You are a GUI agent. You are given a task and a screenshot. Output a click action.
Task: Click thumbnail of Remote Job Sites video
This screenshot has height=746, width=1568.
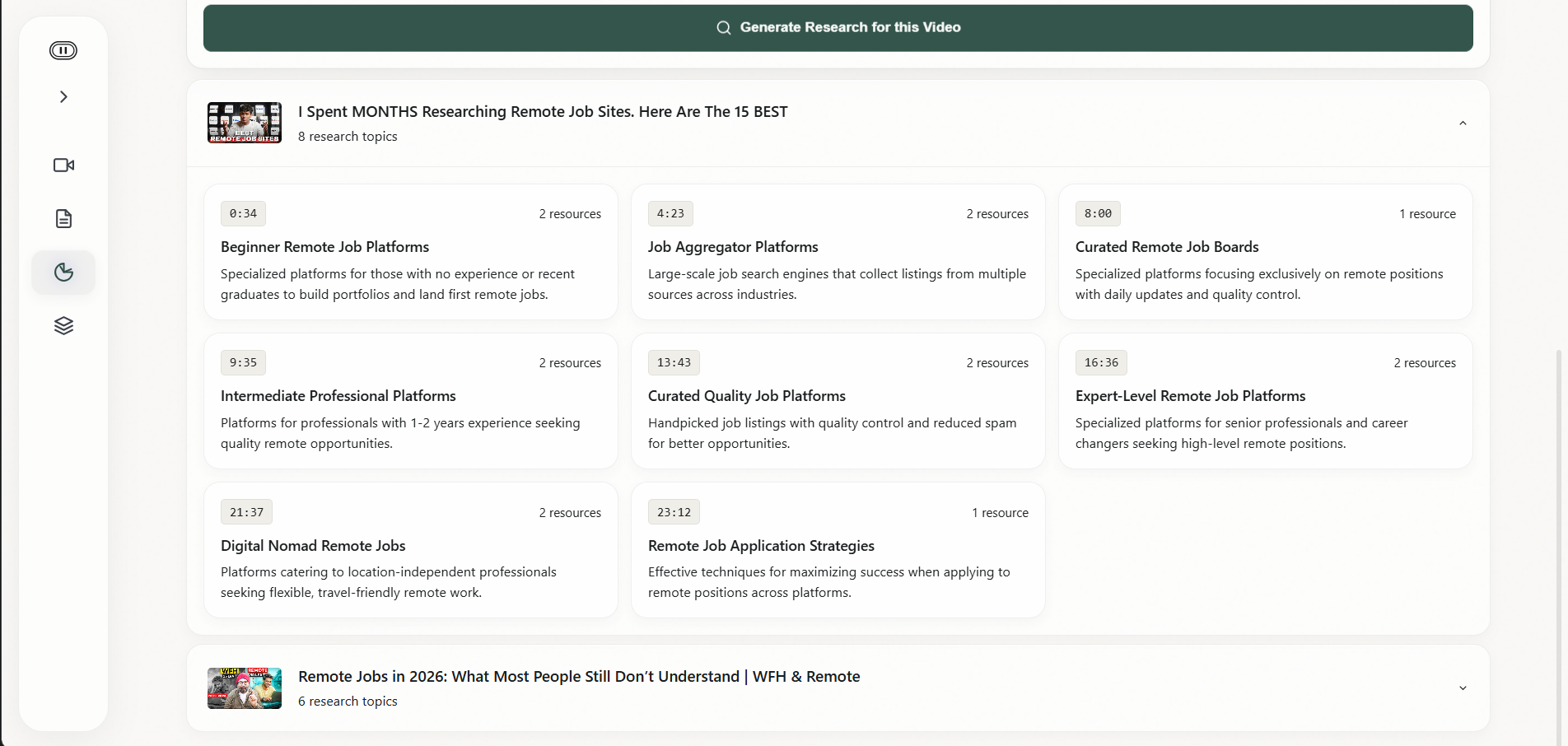(245, 124)
